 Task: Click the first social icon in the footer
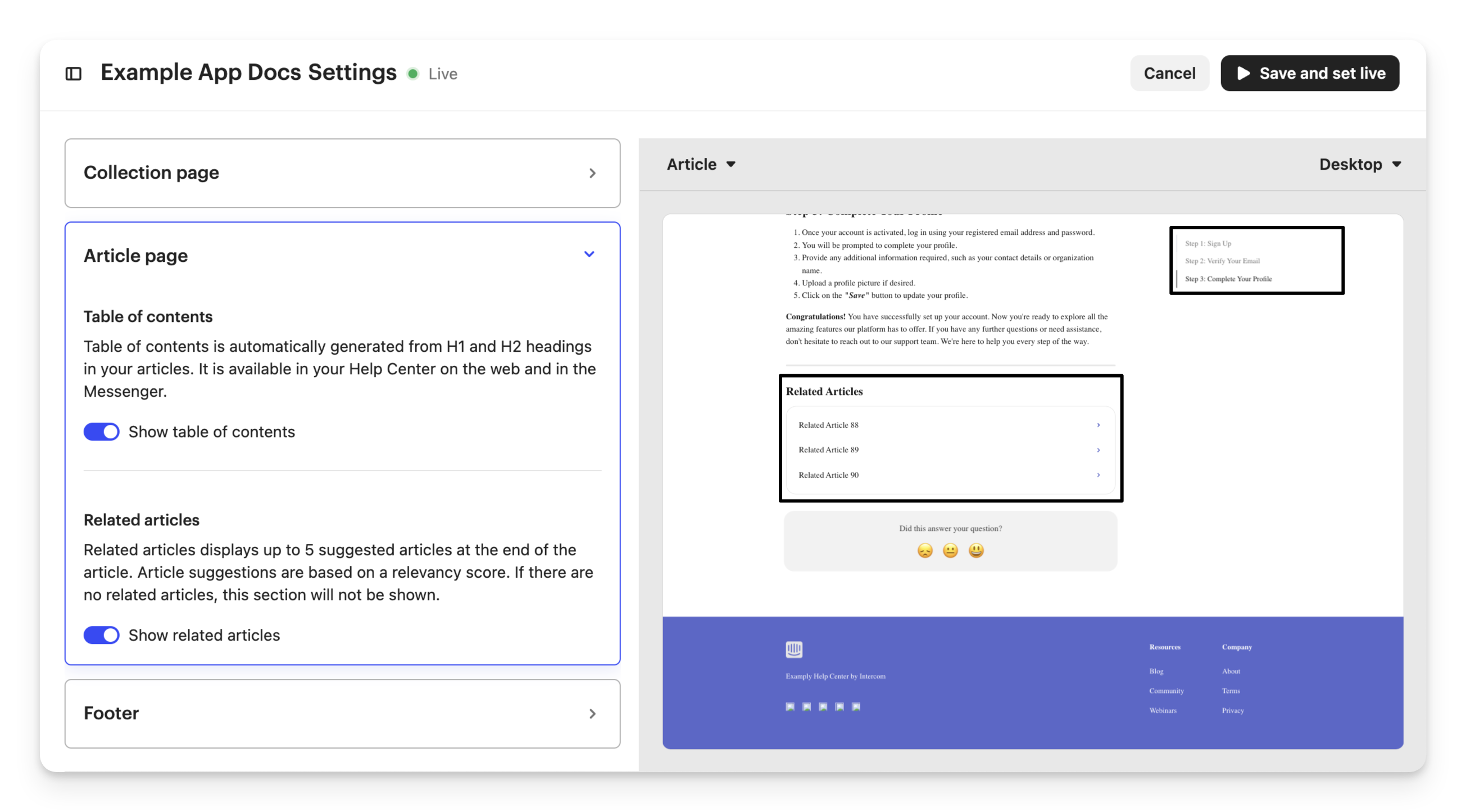click(x=790, y=707)
